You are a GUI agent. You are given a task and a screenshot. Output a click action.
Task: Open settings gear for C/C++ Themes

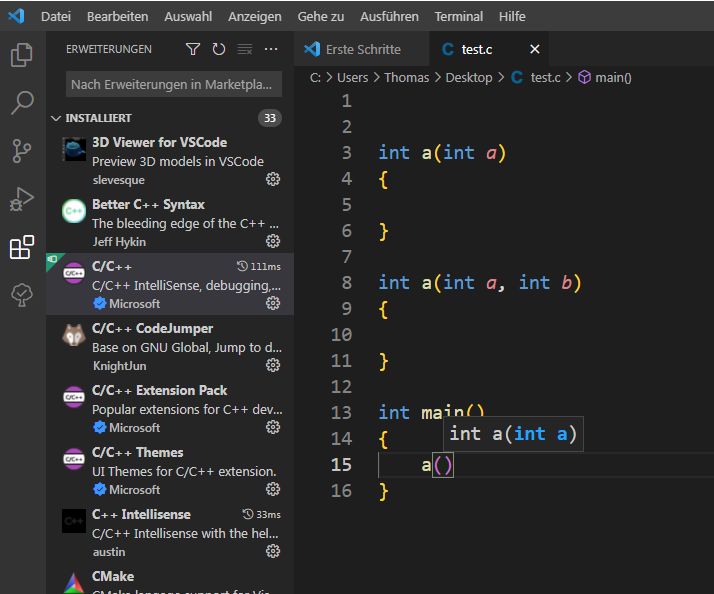click(x=273, y=489)
